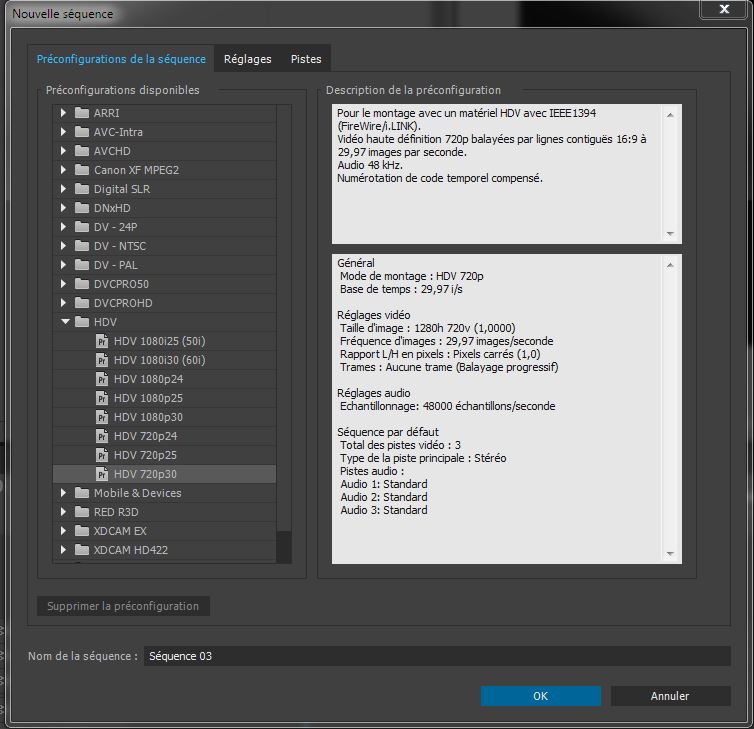The height and width of the screenshot is (729, 754).
Task: Collapse the HDV presets folder
Action: click(65, 322)
